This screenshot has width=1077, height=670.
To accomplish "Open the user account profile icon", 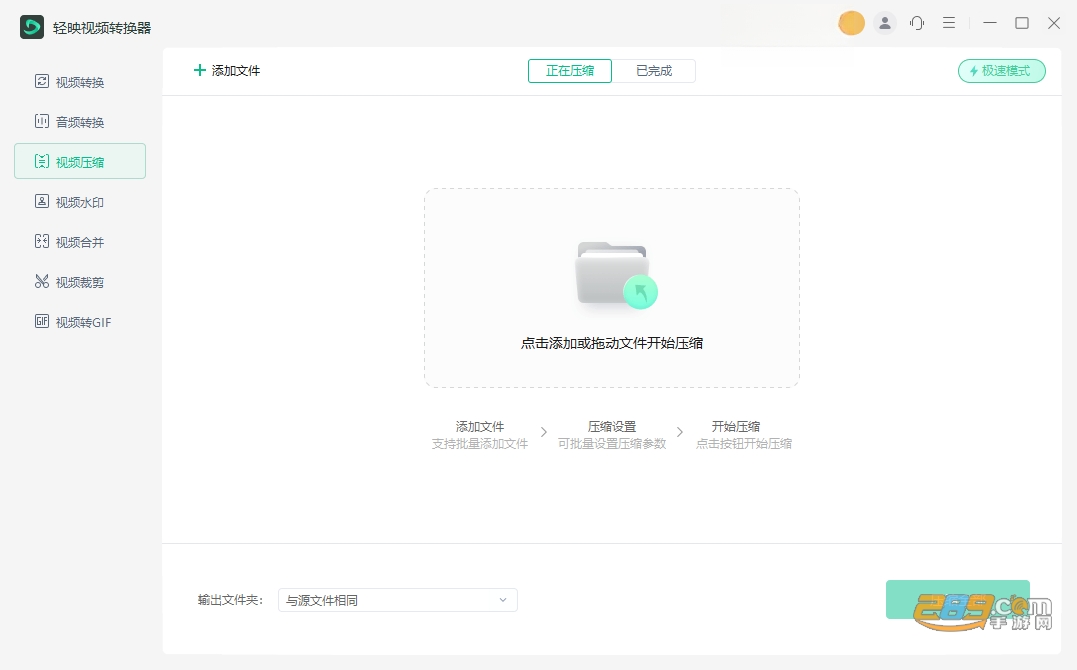I will [885, 23].
